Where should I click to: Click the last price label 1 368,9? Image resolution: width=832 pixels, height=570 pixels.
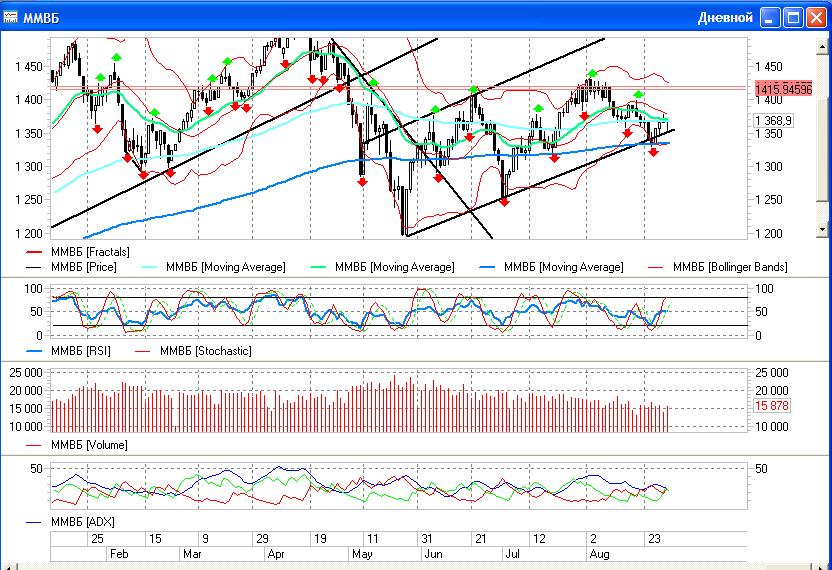774,121
